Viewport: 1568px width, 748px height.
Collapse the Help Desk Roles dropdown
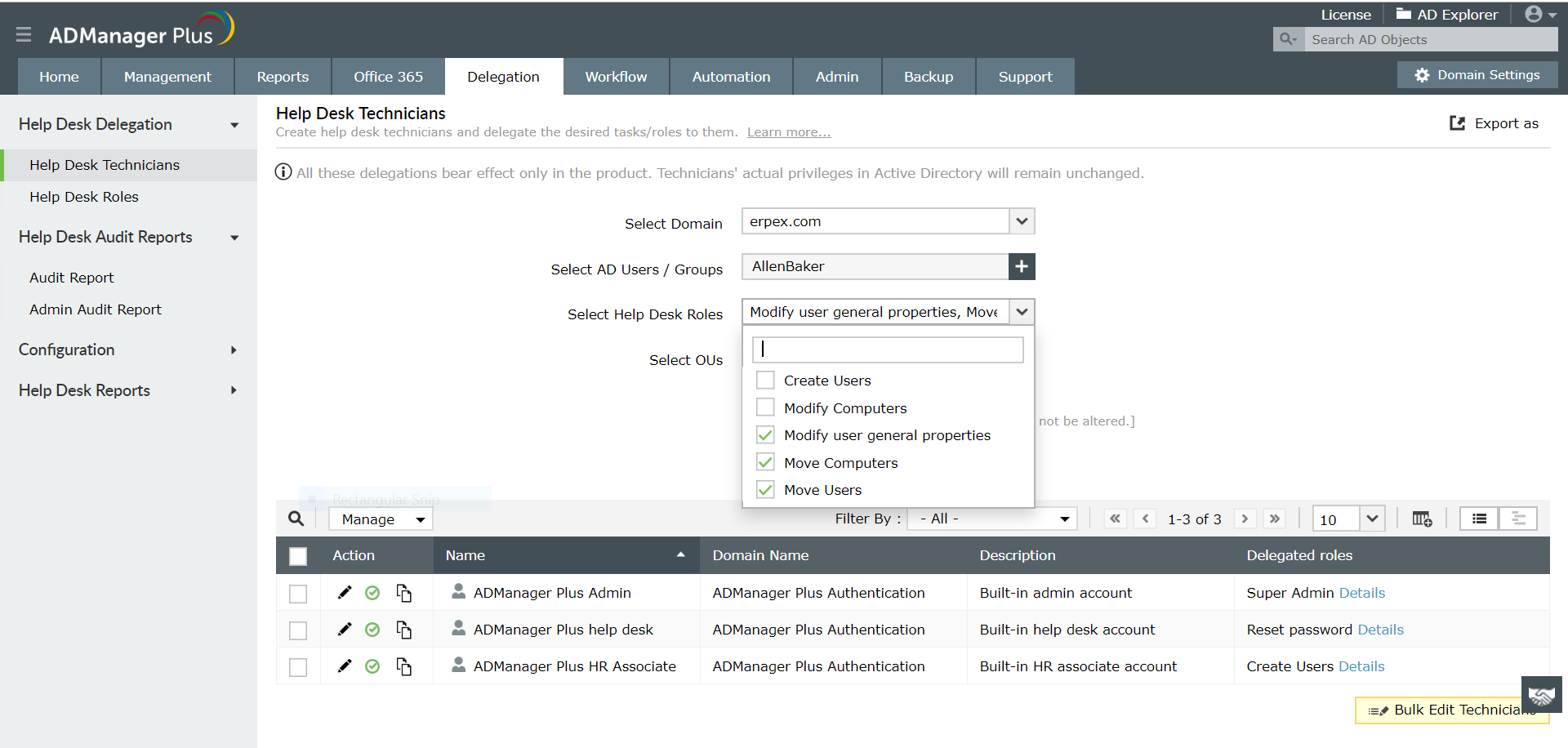tap(1022, 312)
